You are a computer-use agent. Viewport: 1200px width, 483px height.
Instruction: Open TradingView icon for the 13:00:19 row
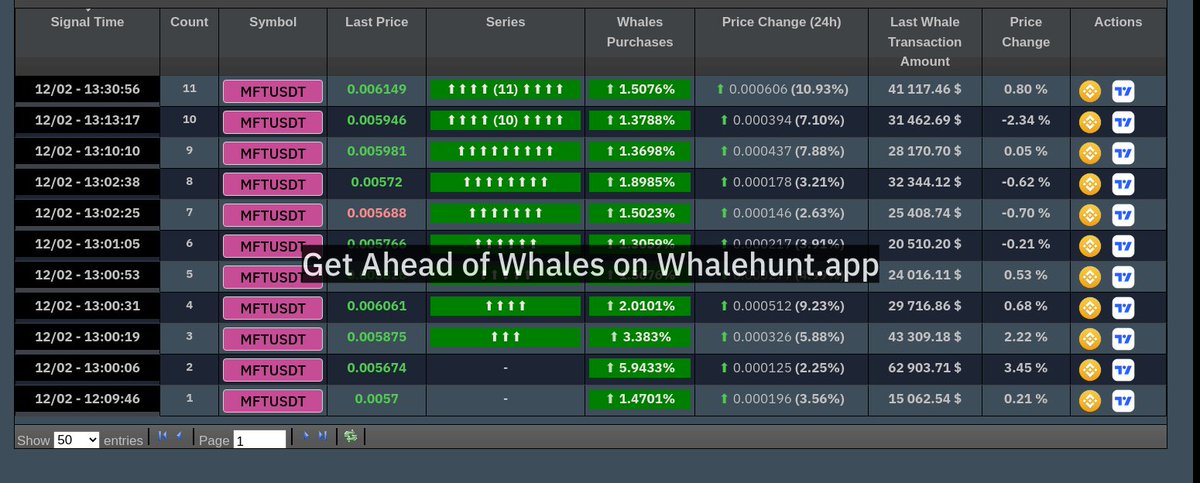[1123, 339]
